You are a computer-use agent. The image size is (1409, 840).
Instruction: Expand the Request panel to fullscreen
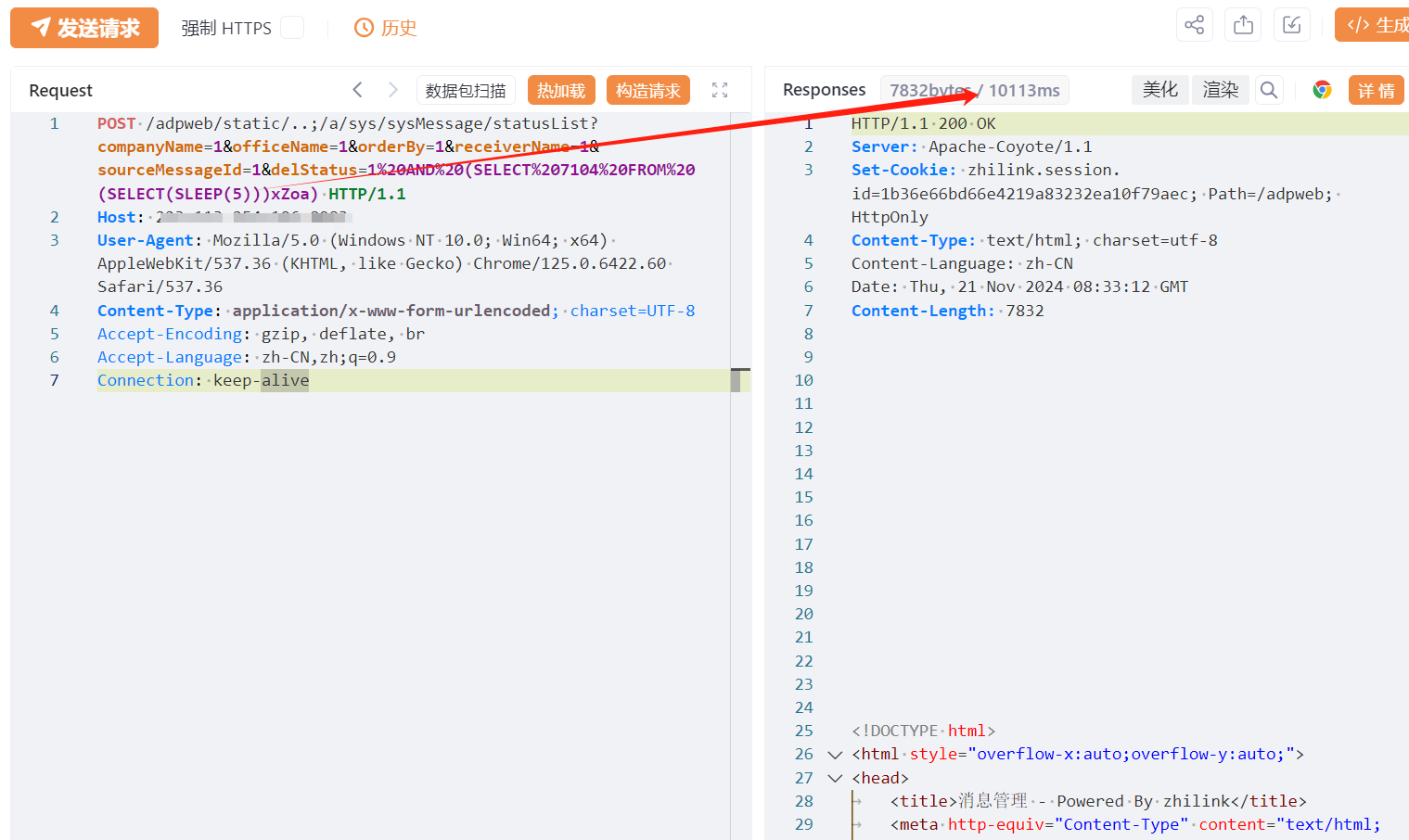(720, 90)
